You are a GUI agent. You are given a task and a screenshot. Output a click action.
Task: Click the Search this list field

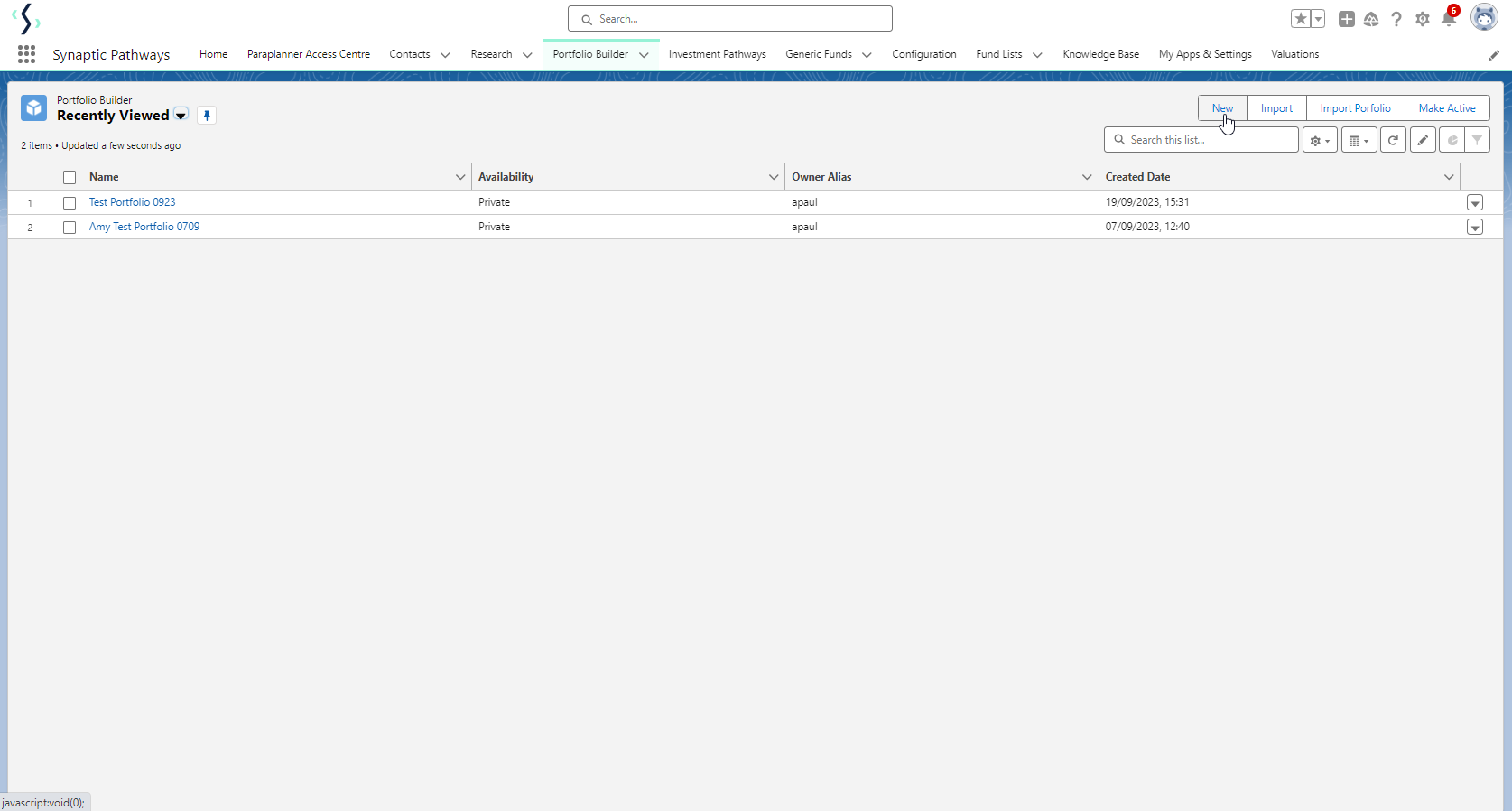click(1201, 140)
